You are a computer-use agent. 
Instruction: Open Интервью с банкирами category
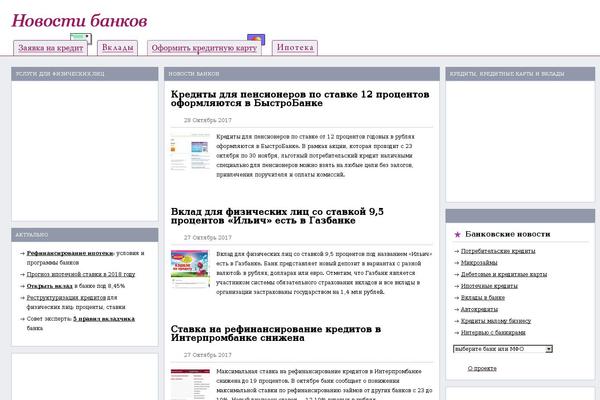(x=493, y=333)
